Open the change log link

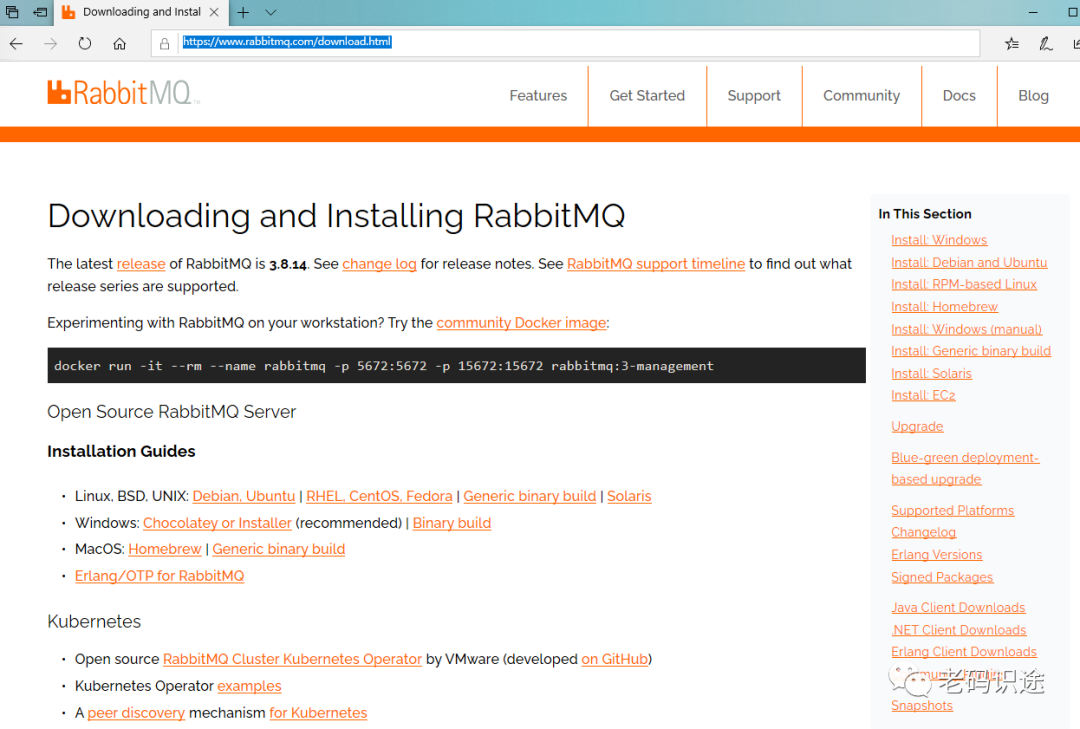(379, 264)
